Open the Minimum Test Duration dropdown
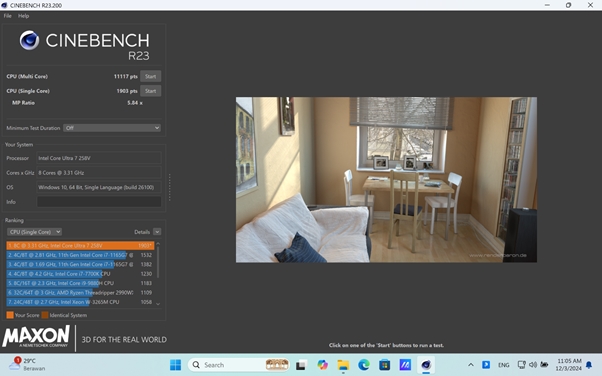 pyautogui.click(x=112, y=128)
